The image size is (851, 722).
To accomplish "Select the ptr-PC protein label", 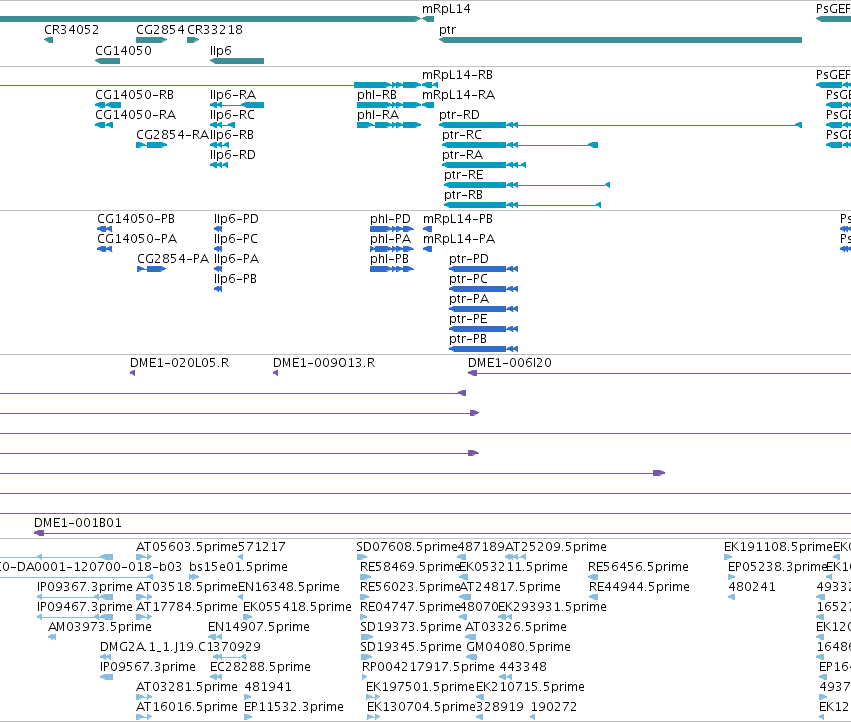I will pos(468,280).
